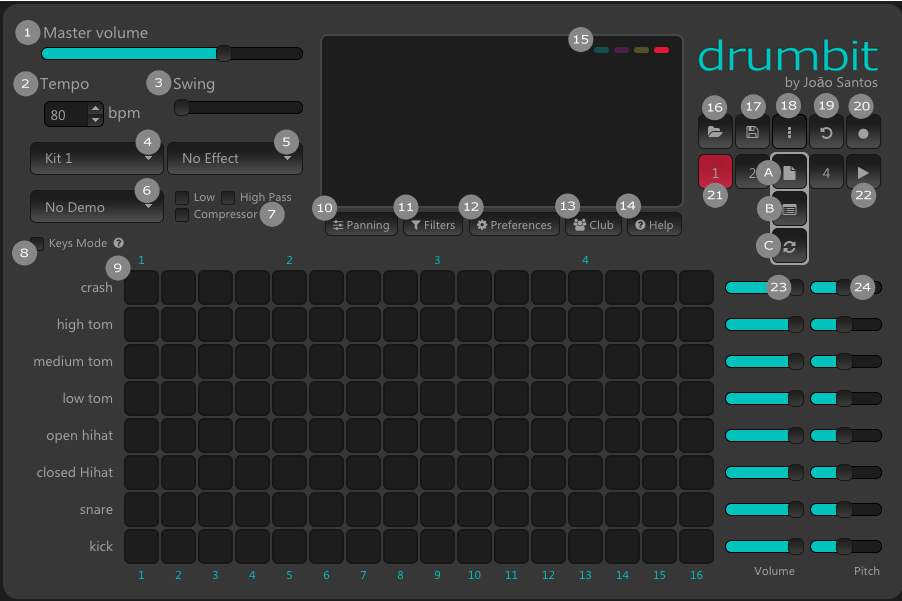Select pattern 4 button
This screenshot has width=902, height=601.
[826, 172]
